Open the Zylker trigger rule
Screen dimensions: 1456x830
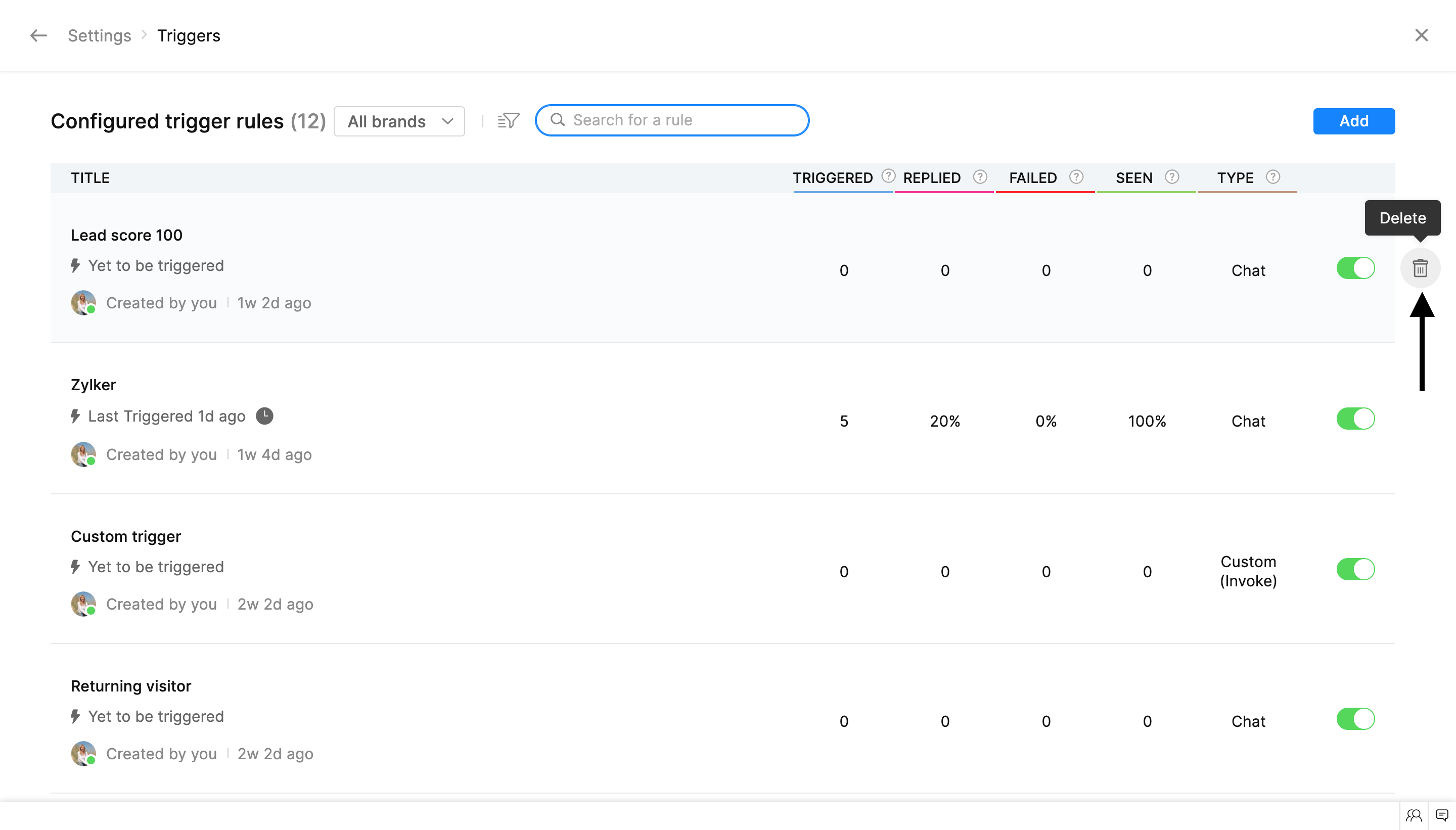point(94,385)
